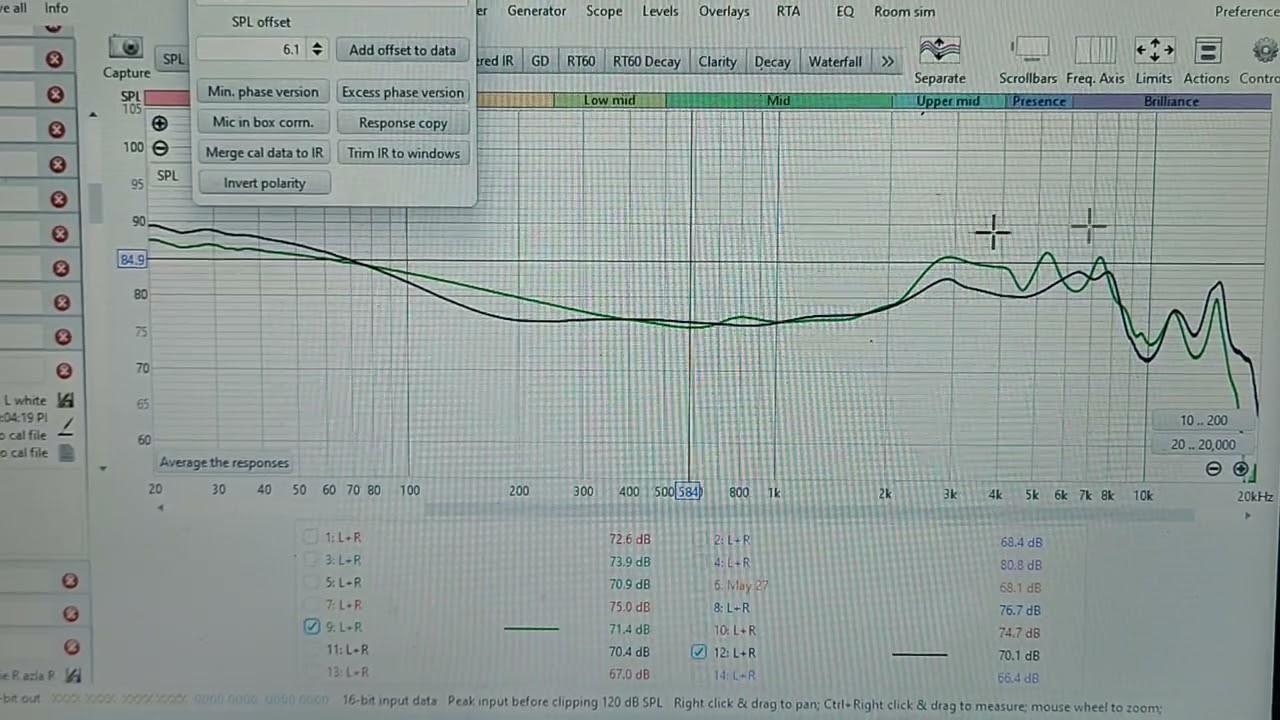1280x720 pixels.
Task: Set frequency range to 10 .. 200
Action: click(x=1203, y=420)
